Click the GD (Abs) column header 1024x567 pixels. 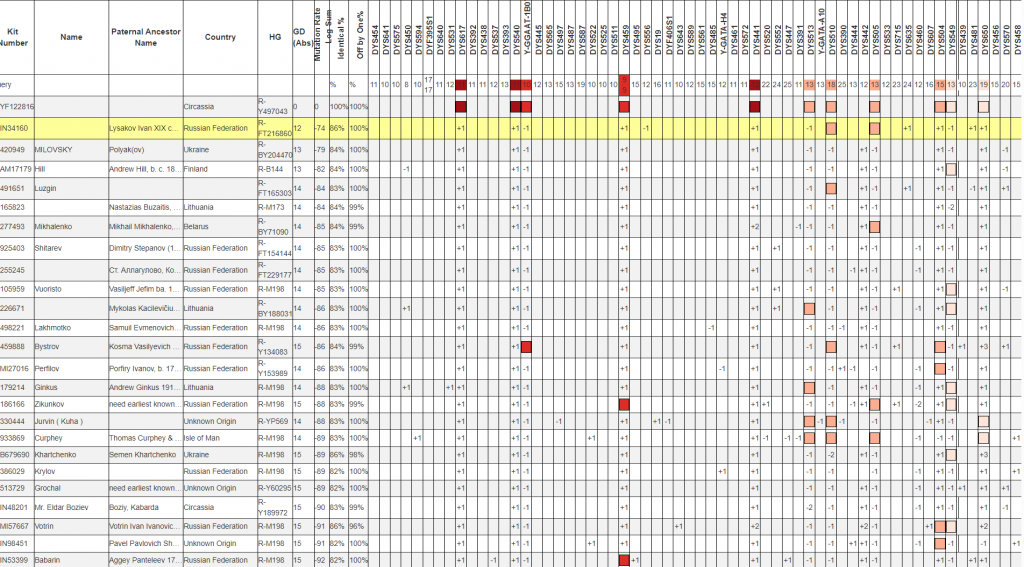tap(301, 37)
